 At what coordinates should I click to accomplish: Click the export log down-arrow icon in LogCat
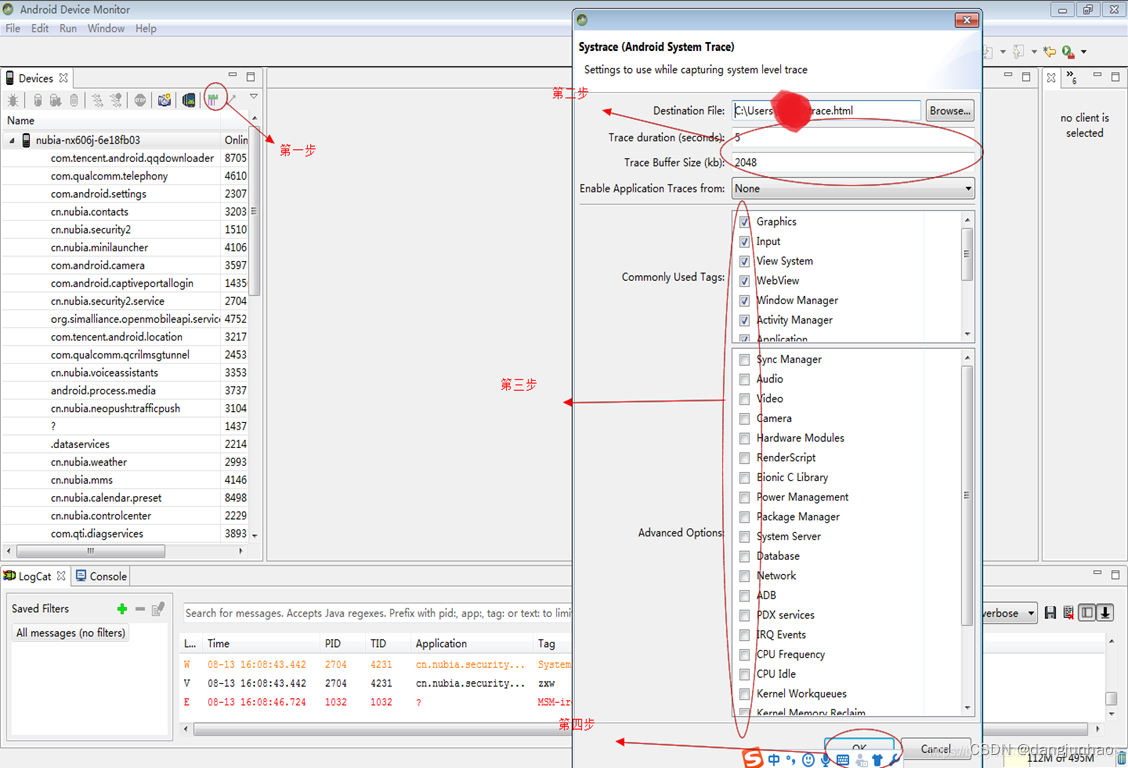tap(1104, 612)
